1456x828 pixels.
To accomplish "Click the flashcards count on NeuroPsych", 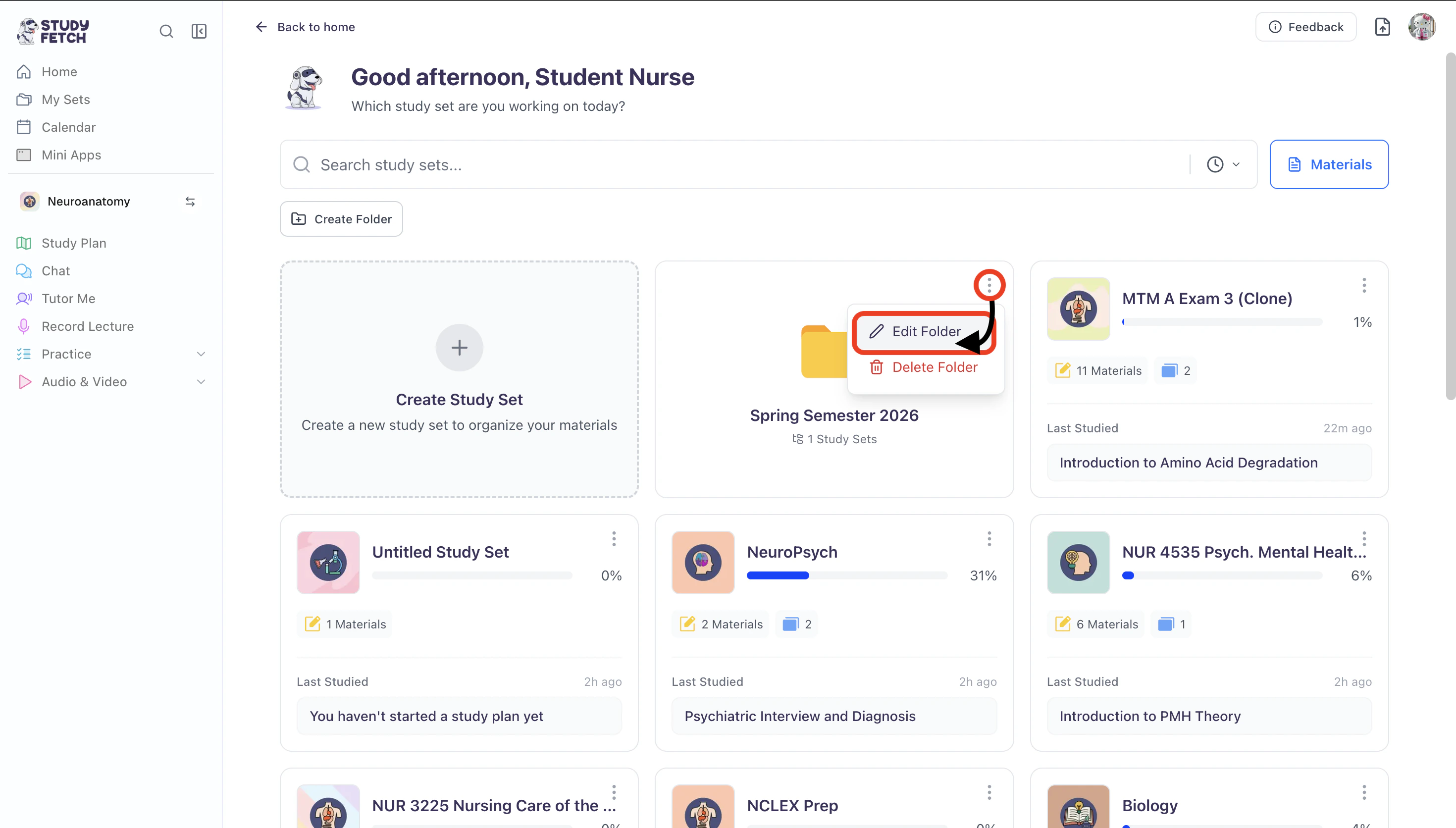I will click(x=797, y=624).
